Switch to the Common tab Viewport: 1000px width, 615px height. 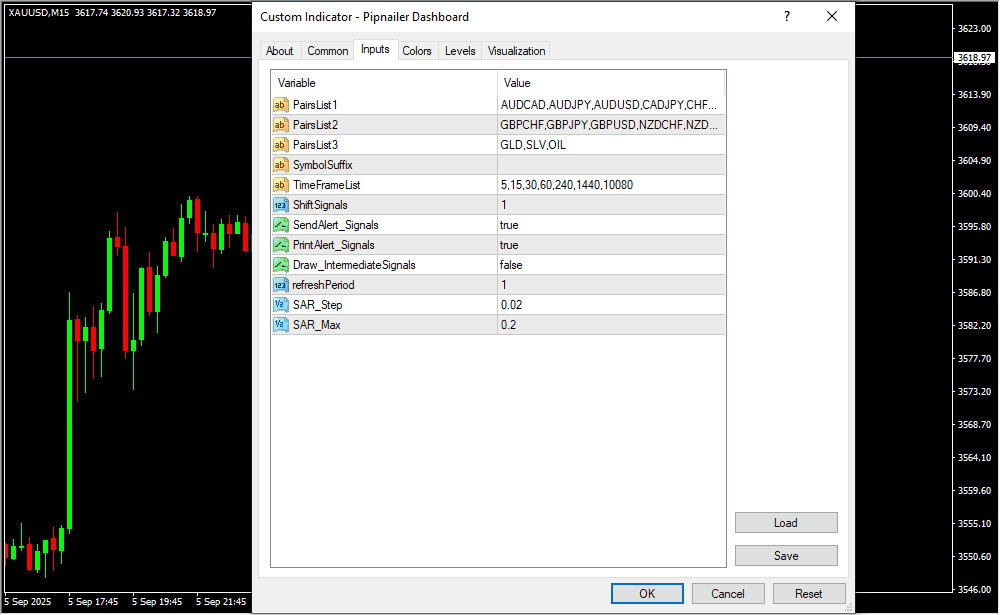click(328, 51)
